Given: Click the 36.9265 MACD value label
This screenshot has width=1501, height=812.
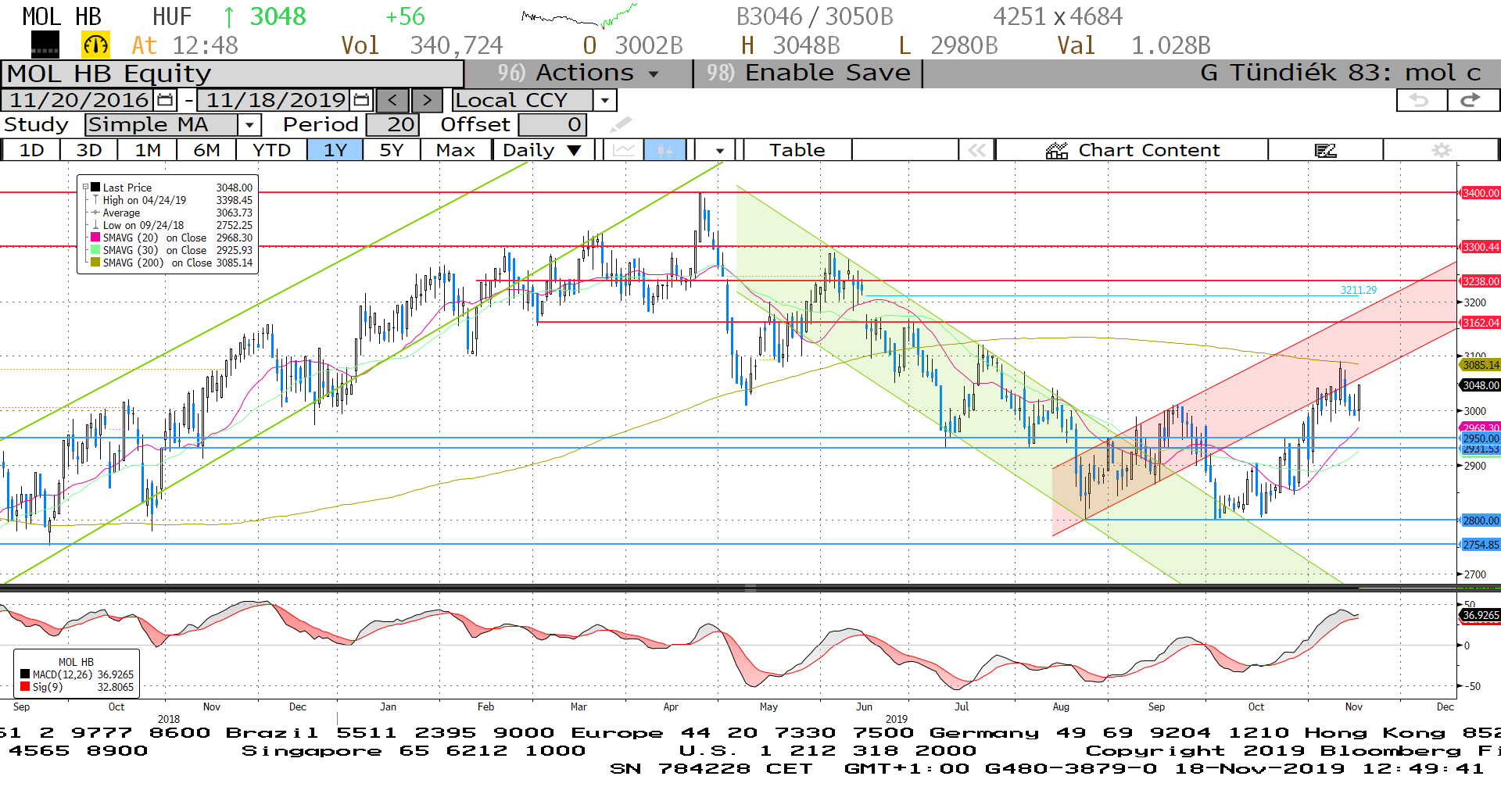Looking at the screenshot, I should coord(1480,615).
